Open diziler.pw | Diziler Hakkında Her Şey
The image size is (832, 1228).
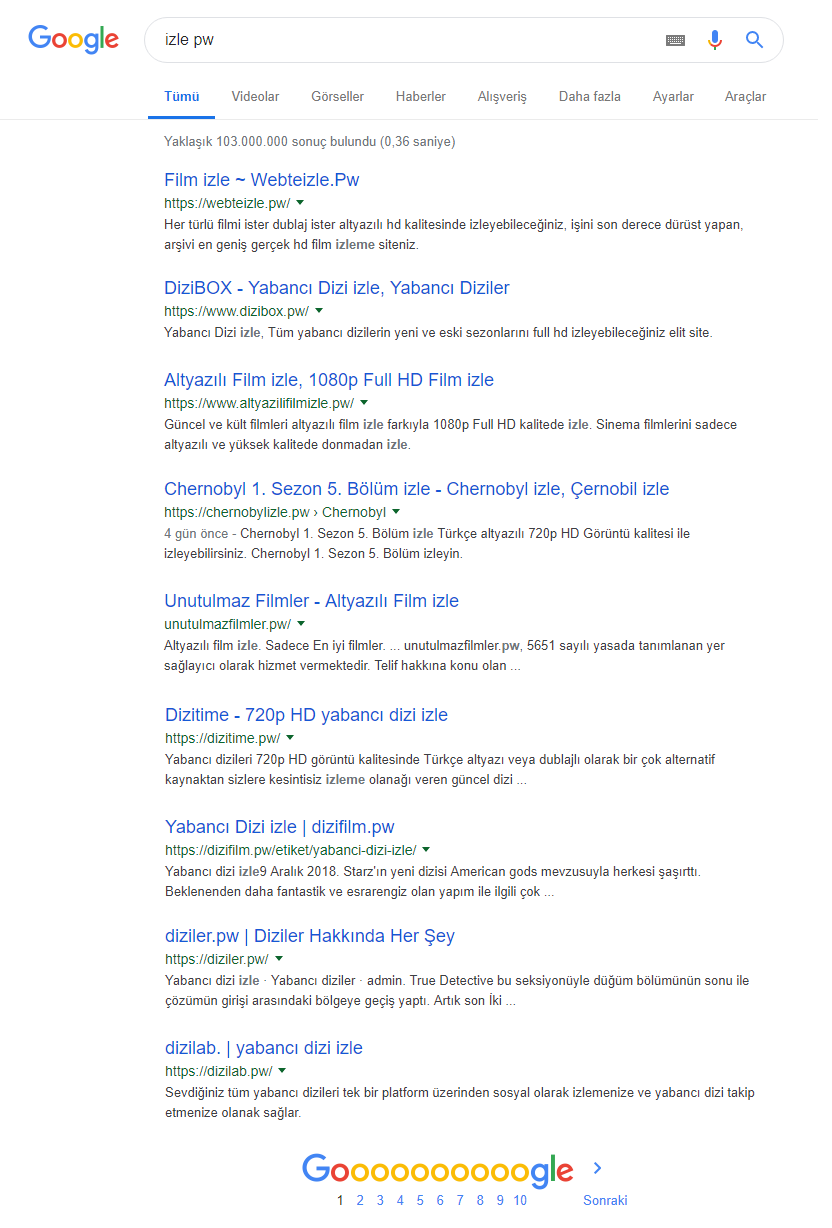coord(310,936)
